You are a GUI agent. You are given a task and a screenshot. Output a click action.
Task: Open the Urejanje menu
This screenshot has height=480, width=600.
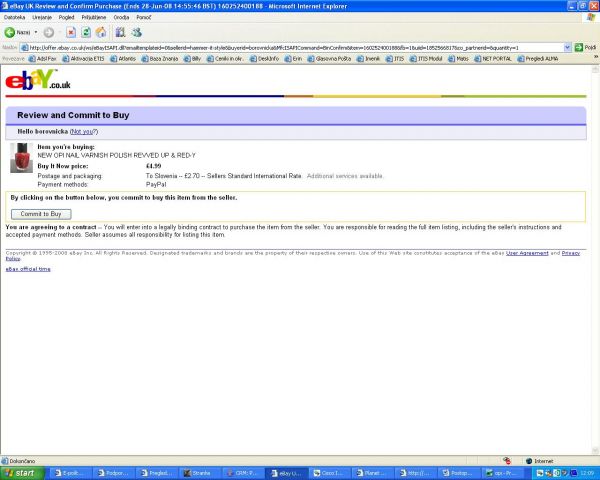coord(42,17)
